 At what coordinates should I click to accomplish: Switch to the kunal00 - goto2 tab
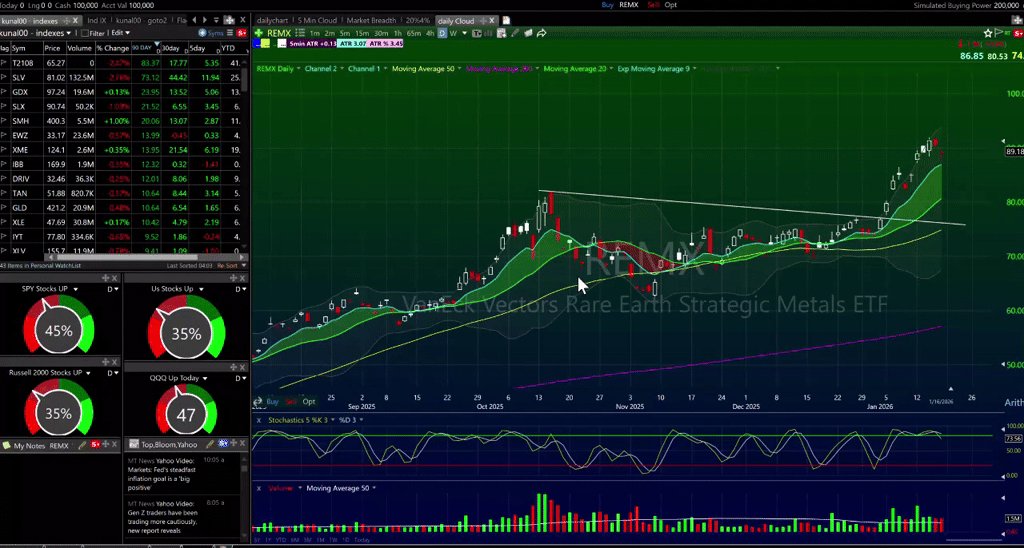(x=141, y=20)
